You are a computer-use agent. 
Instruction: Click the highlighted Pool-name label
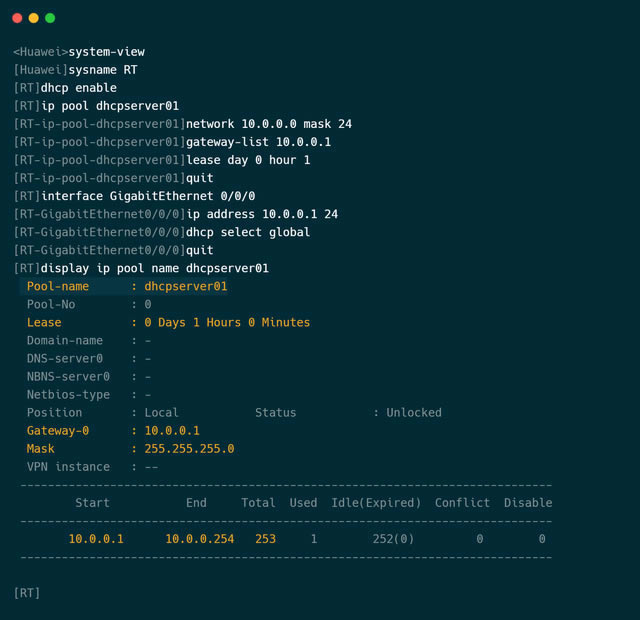pos(58,286)
